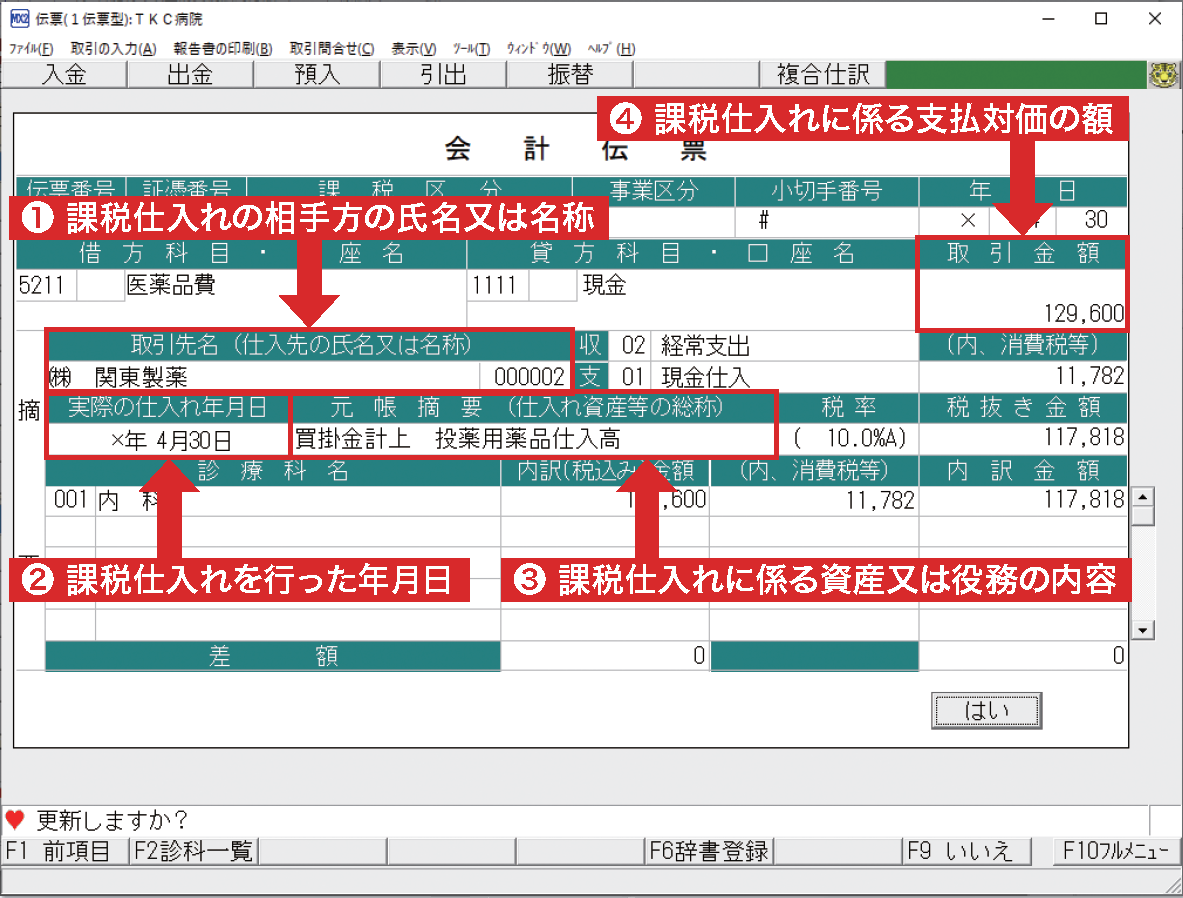Open the 報告書の印刷 menu

click(x=222, y=48)
